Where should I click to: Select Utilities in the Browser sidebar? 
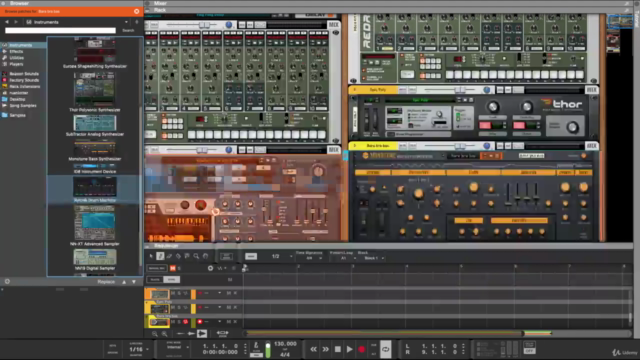17,58
